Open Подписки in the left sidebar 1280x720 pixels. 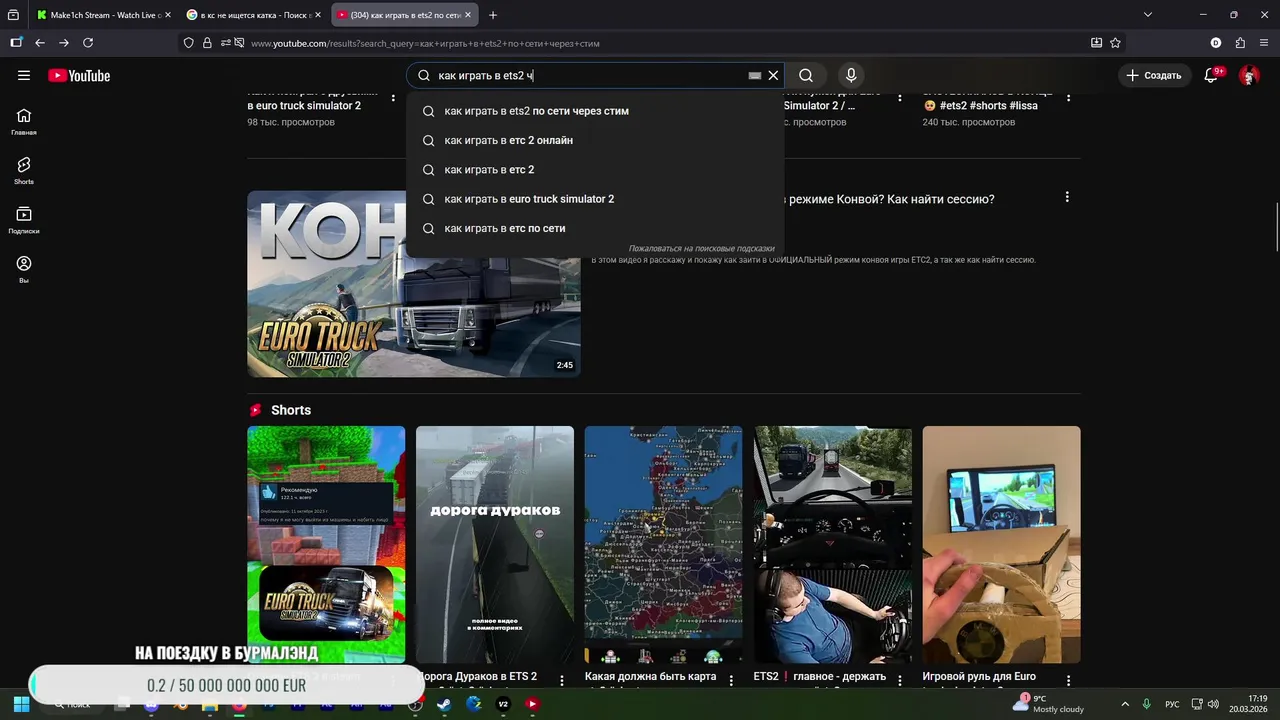tap(24, 220)
